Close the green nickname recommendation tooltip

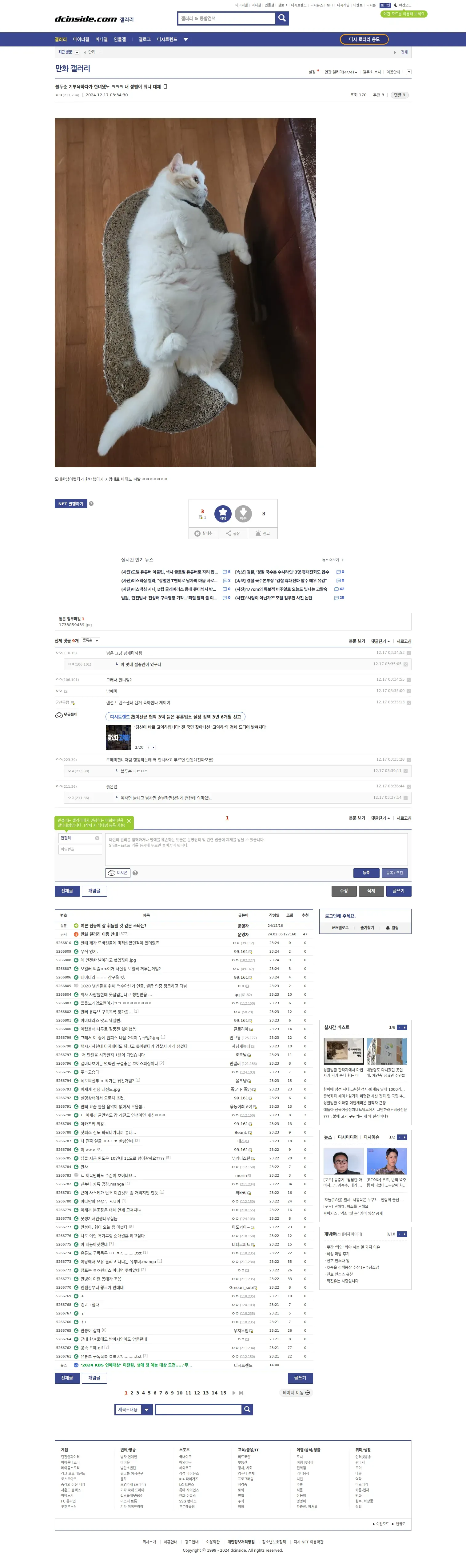(128, 821)
